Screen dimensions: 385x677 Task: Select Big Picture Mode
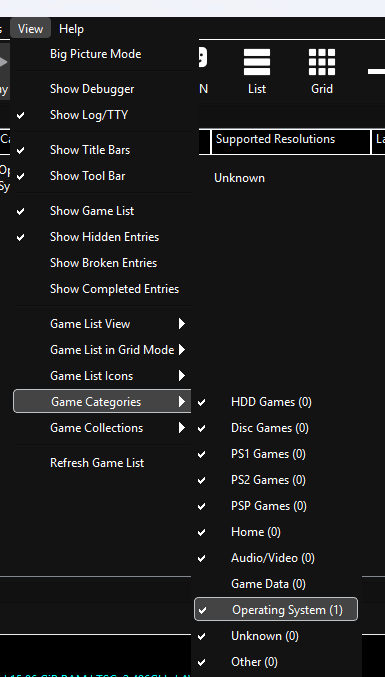point(102,54)
